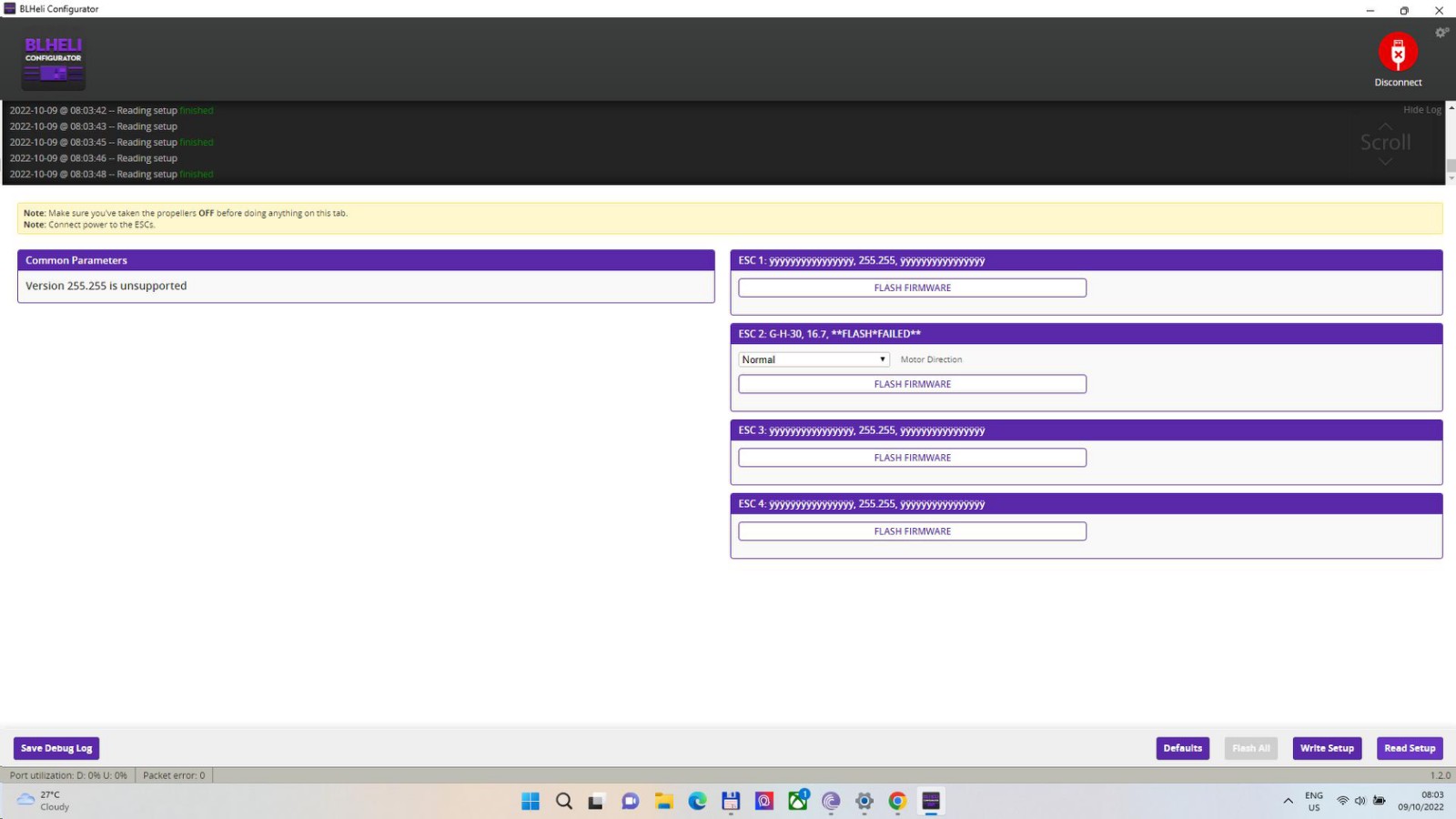Click Write Setup button
The image size is (1456, 819).
(1327, 748)
